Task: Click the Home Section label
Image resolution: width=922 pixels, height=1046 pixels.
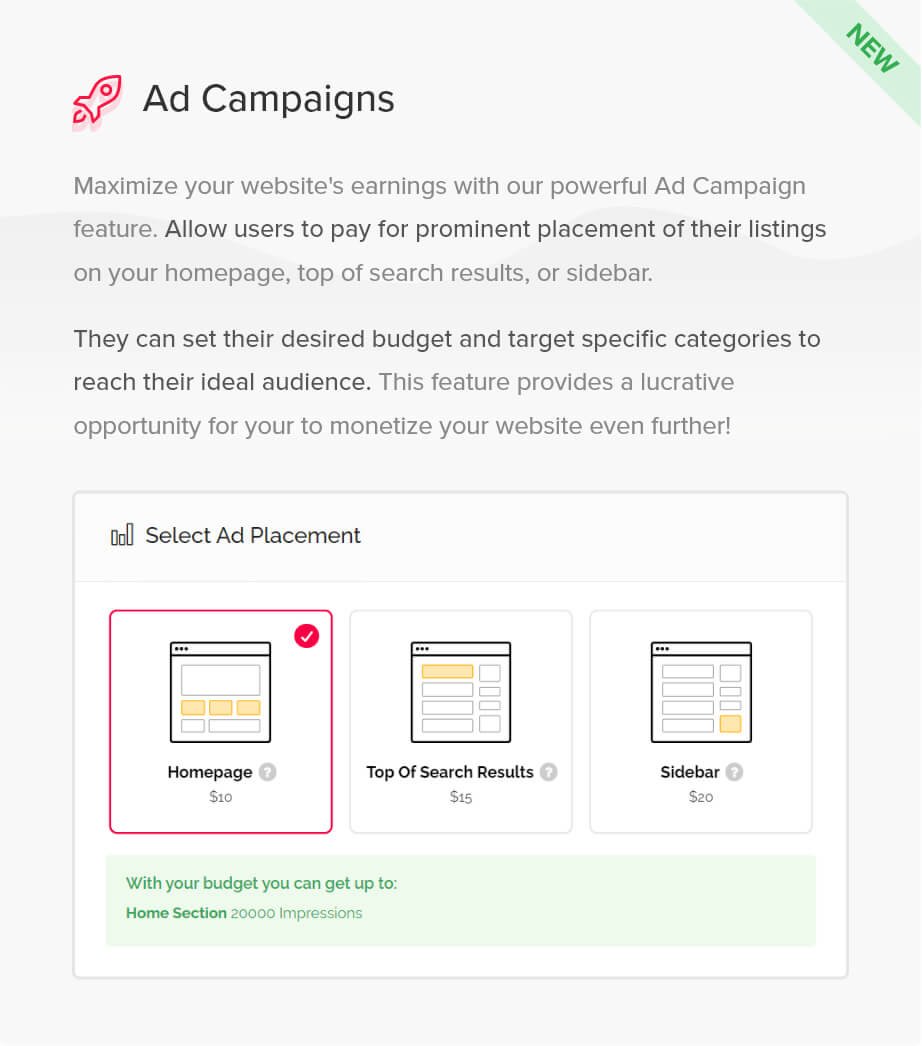Action: click(x=176, y=913)
